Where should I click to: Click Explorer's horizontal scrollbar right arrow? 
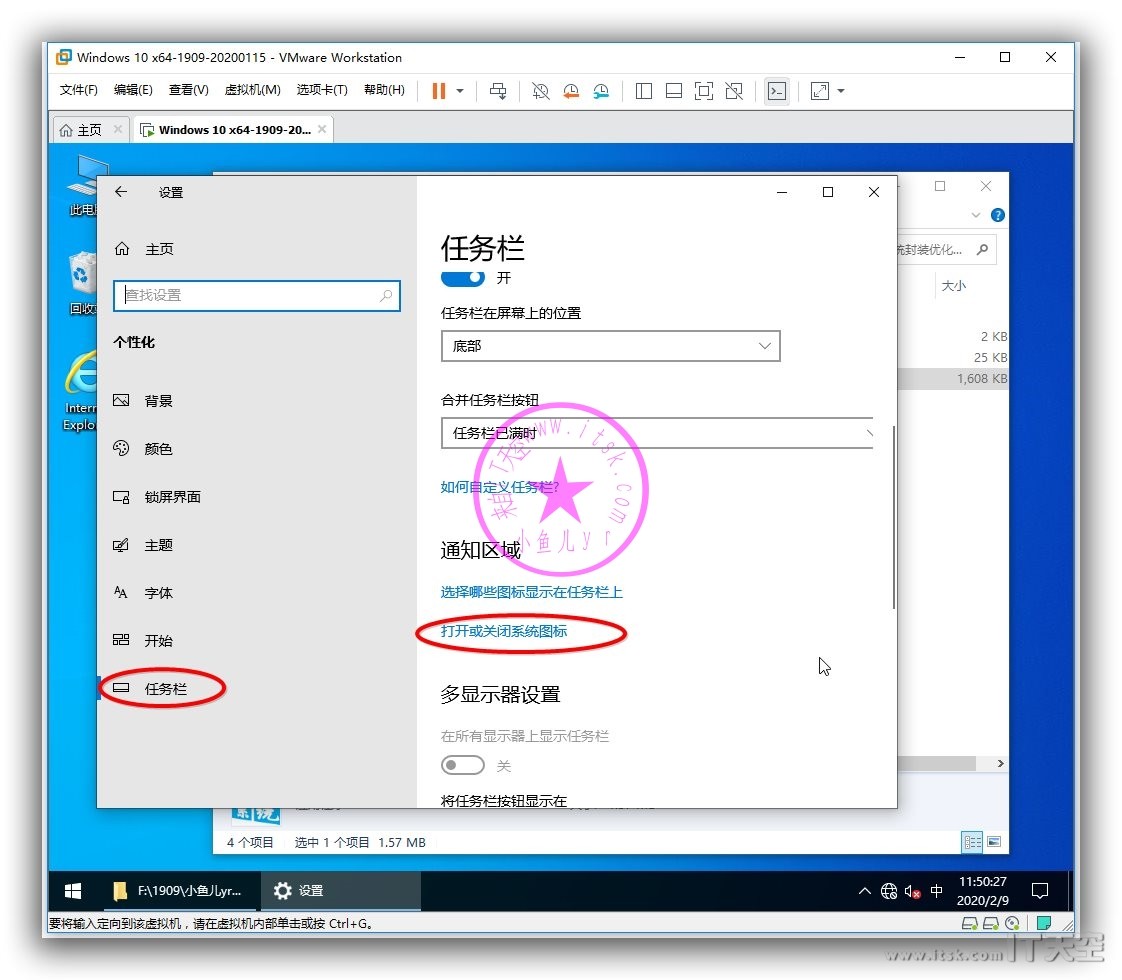click(1000, 764)
